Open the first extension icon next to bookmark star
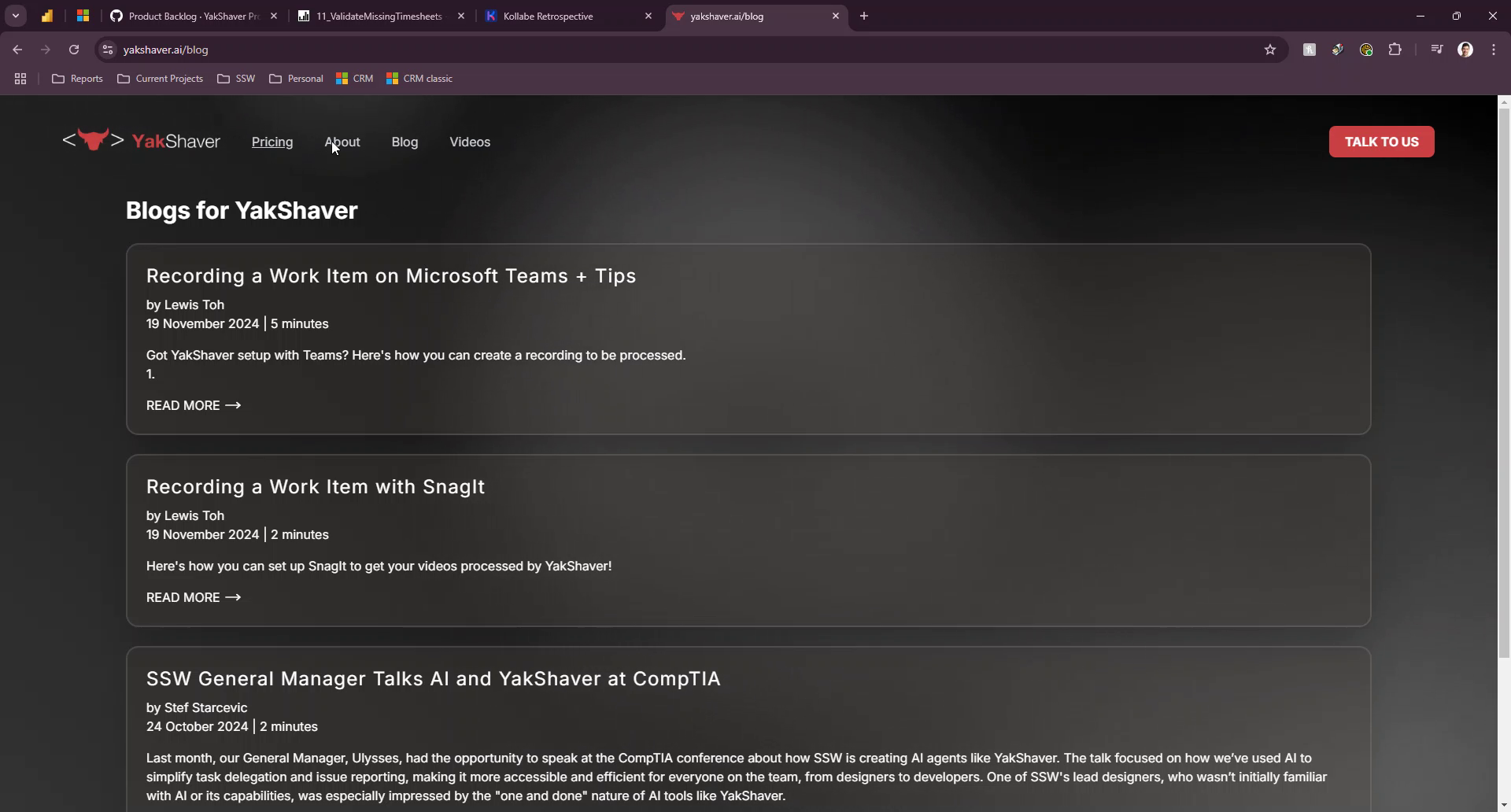This screenshot has height=812, width=1511. pyautogui.click(x=1310, y=50)
